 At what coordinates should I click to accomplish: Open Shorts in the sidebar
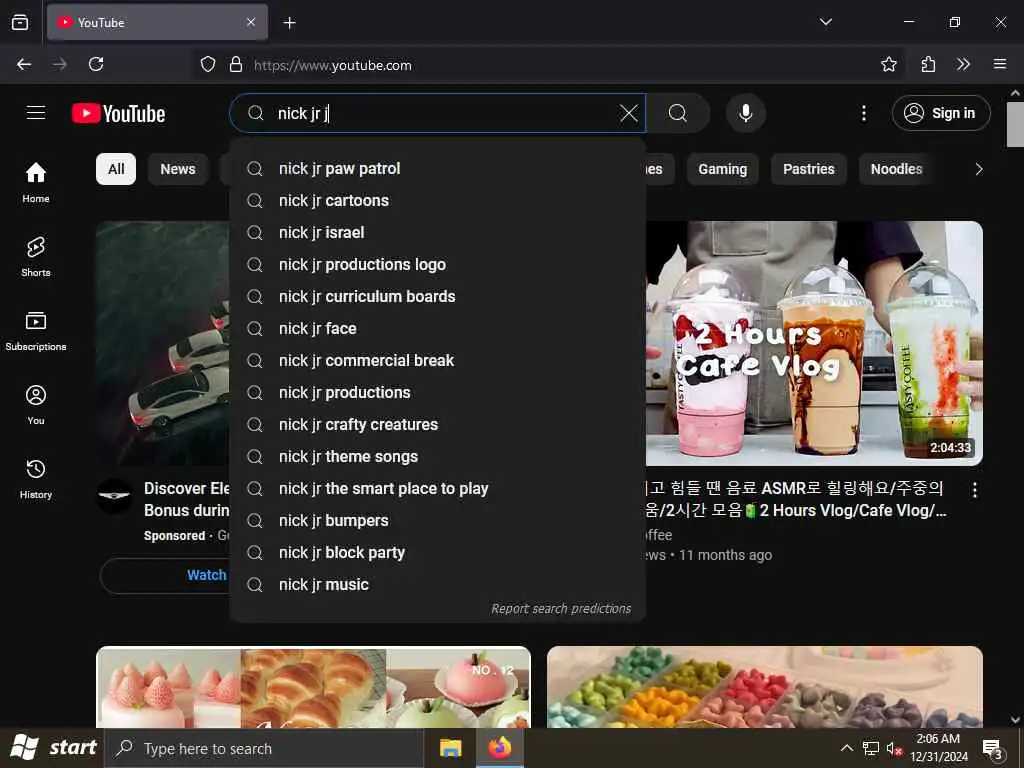36,257
